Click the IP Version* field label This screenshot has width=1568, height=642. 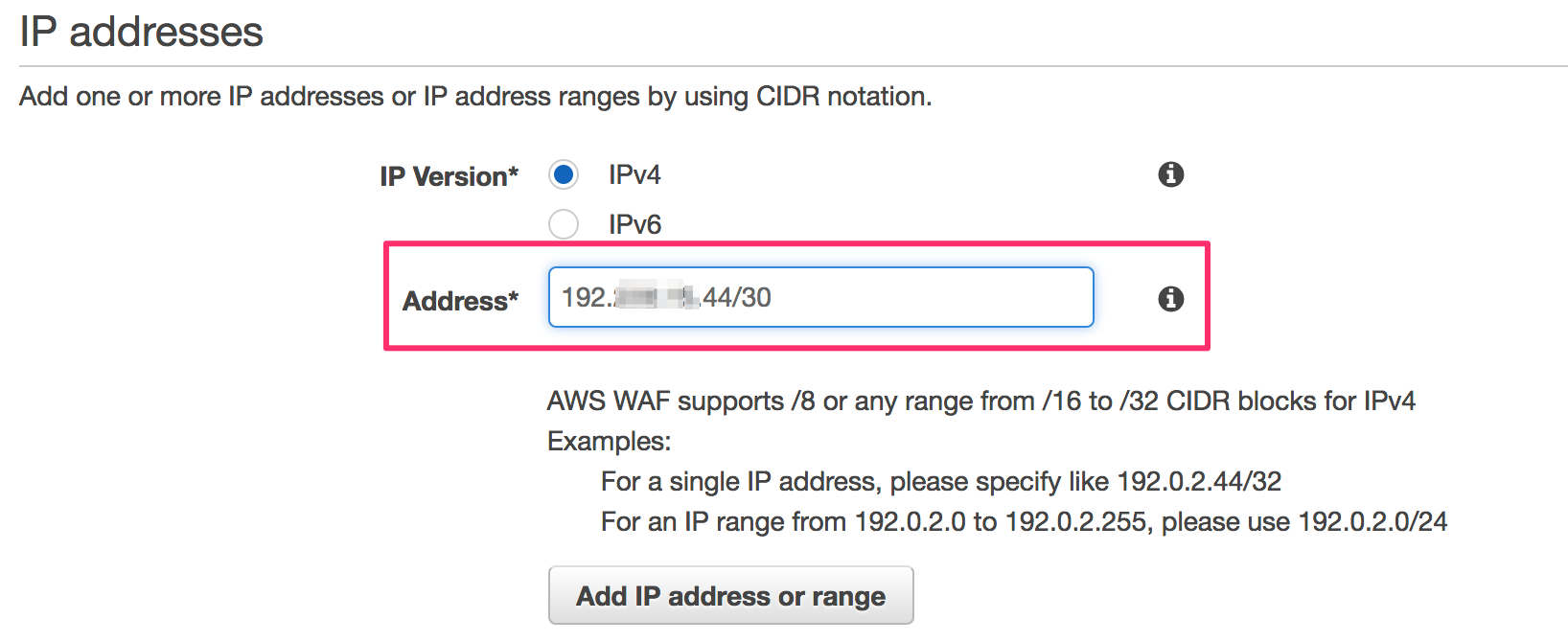(x=449, y=176)
